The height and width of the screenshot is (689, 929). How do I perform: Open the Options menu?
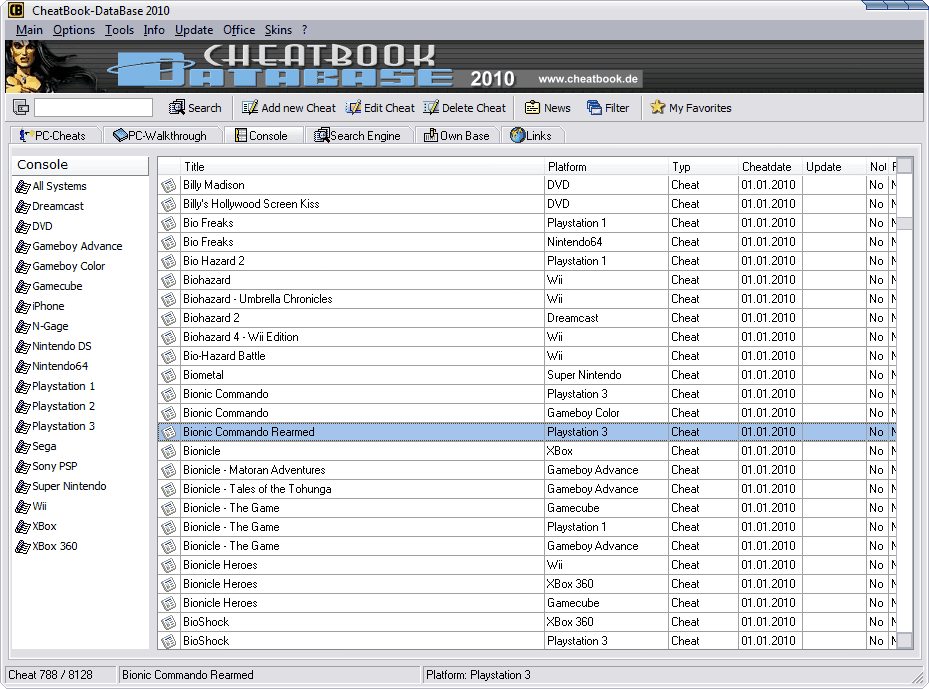(x=73, y=30)
